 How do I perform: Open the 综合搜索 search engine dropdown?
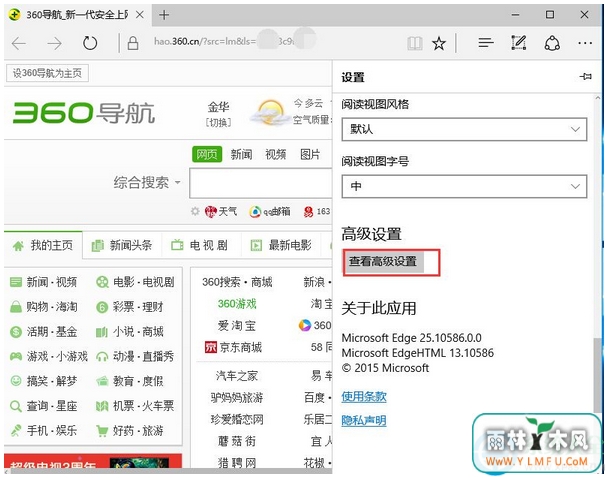coord(147,182)
